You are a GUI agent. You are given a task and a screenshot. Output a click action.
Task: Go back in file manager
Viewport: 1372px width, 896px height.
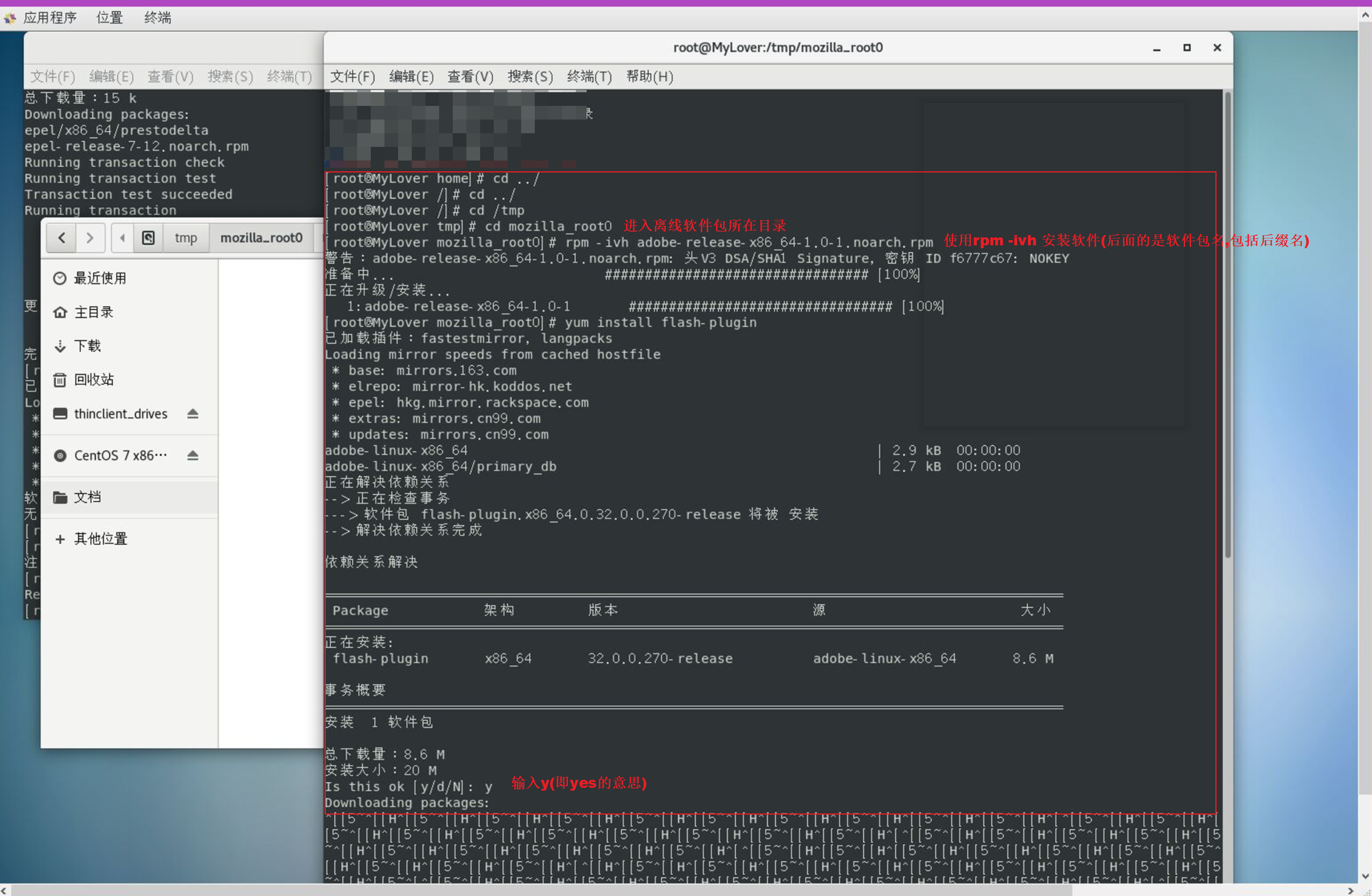(62, 238)
